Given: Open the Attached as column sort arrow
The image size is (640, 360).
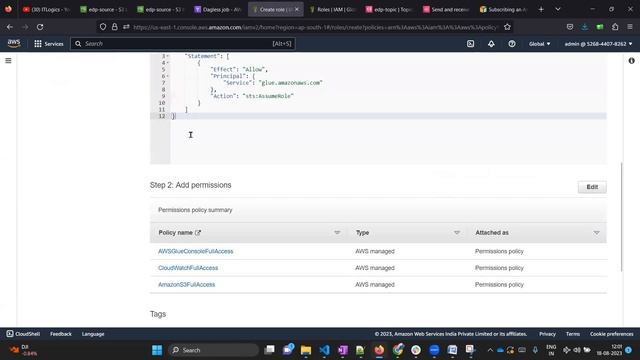Looking at the screenshot, I should [x=596, y=233].
